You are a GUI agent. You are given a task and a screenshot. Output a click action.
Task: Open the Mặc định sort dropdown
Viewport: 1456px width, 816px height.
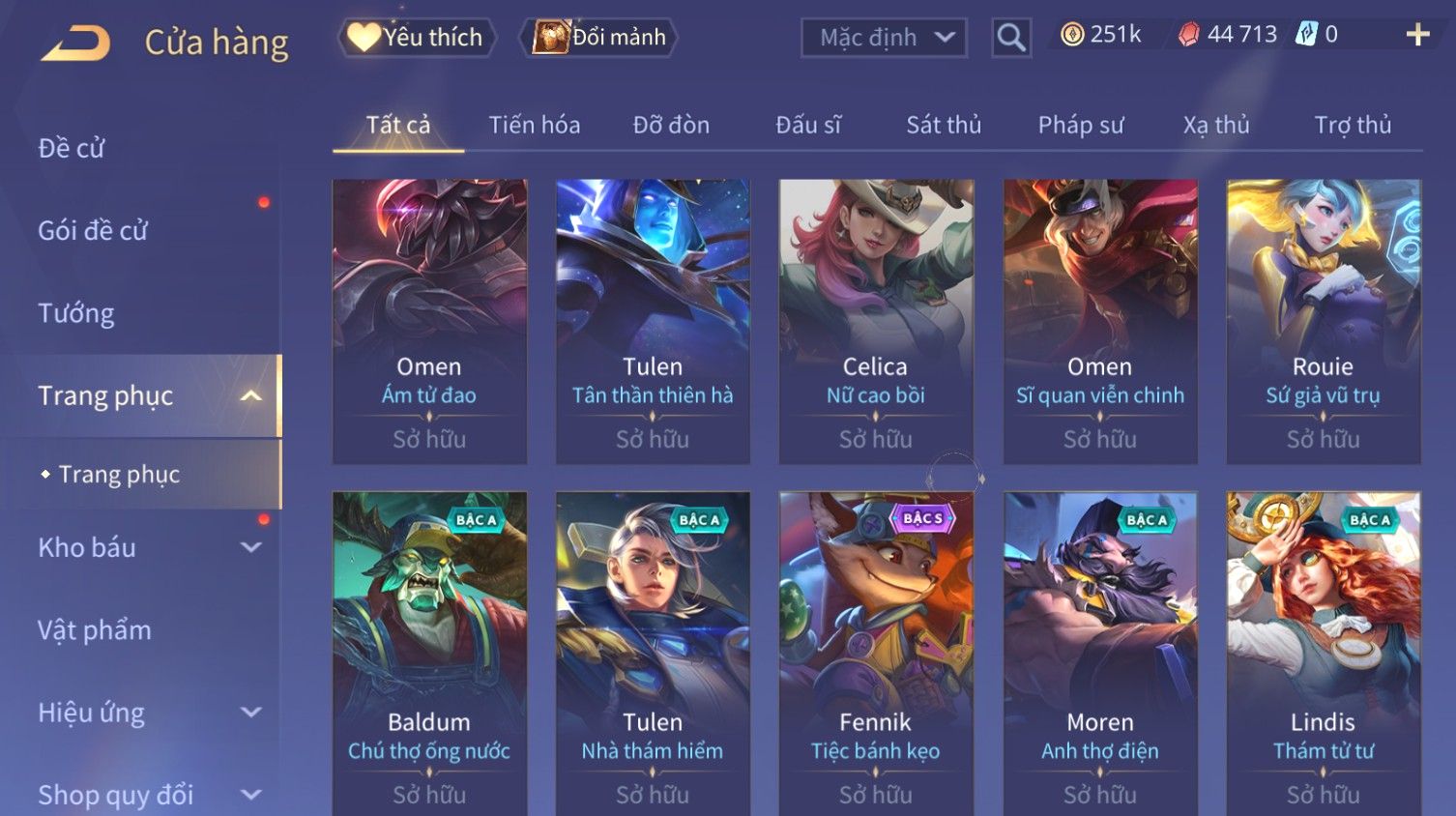(884, 38)
